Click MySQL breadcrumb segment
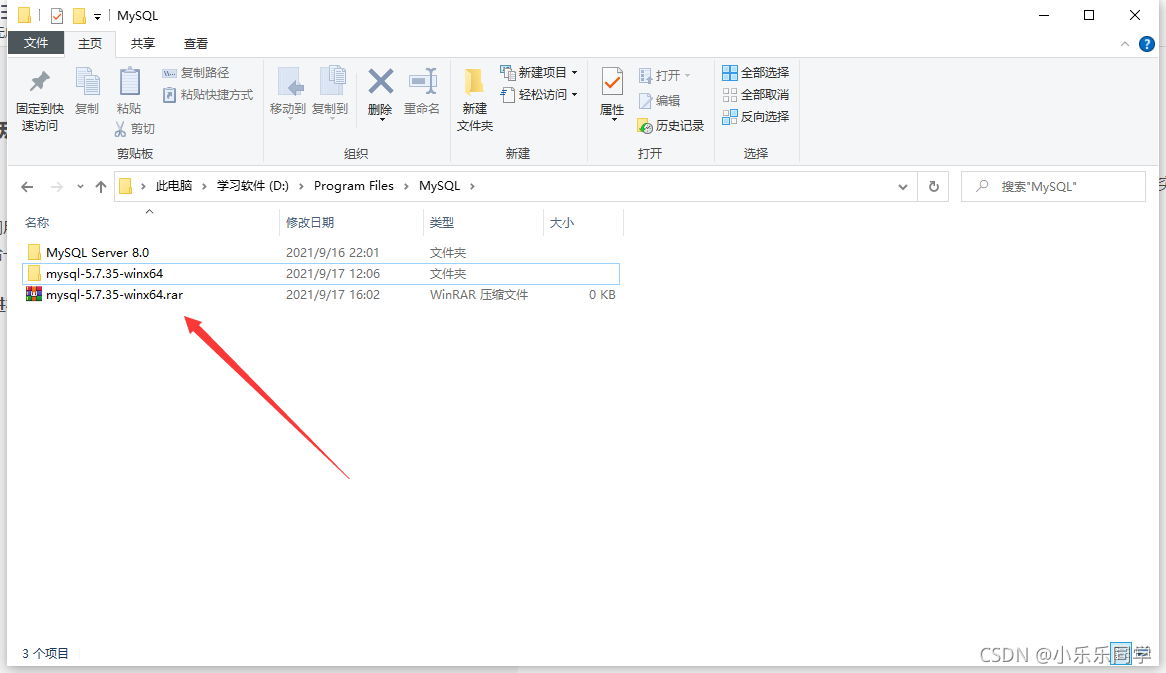1166x673 pixels. tap(439, 186)
